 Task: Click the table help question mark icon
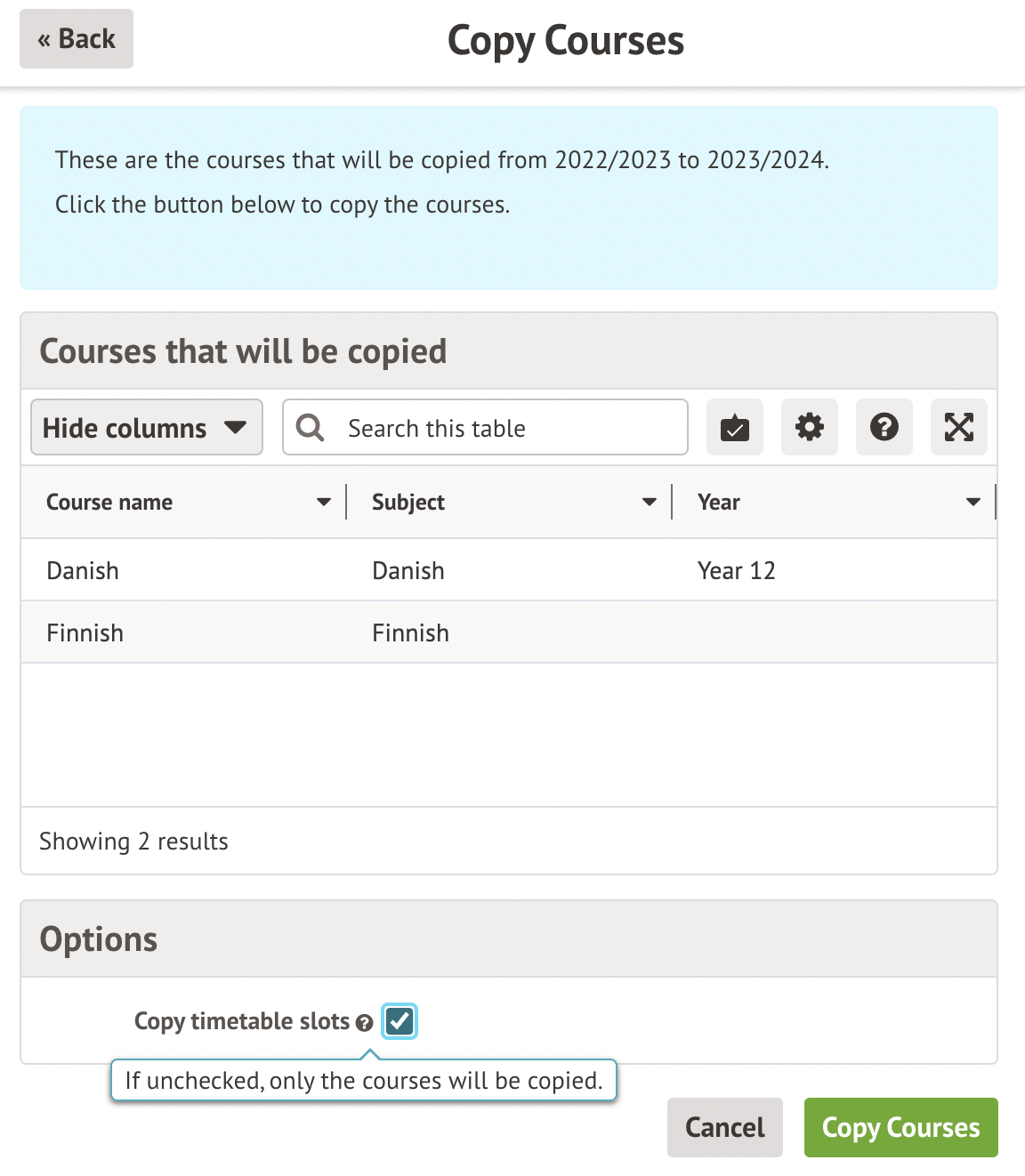click(x=884, y=428)
